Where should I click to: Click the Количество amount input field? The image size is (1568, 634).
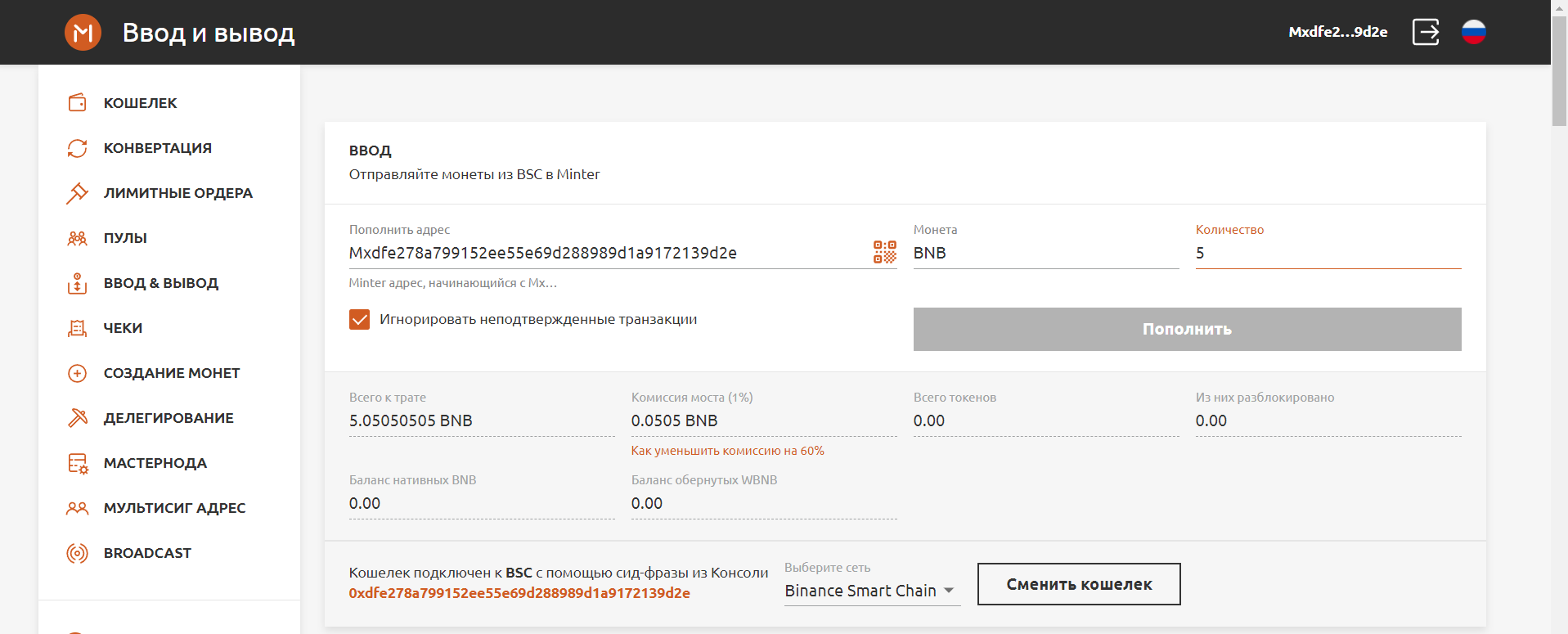pyautogui.click(x=1327, y=253)
